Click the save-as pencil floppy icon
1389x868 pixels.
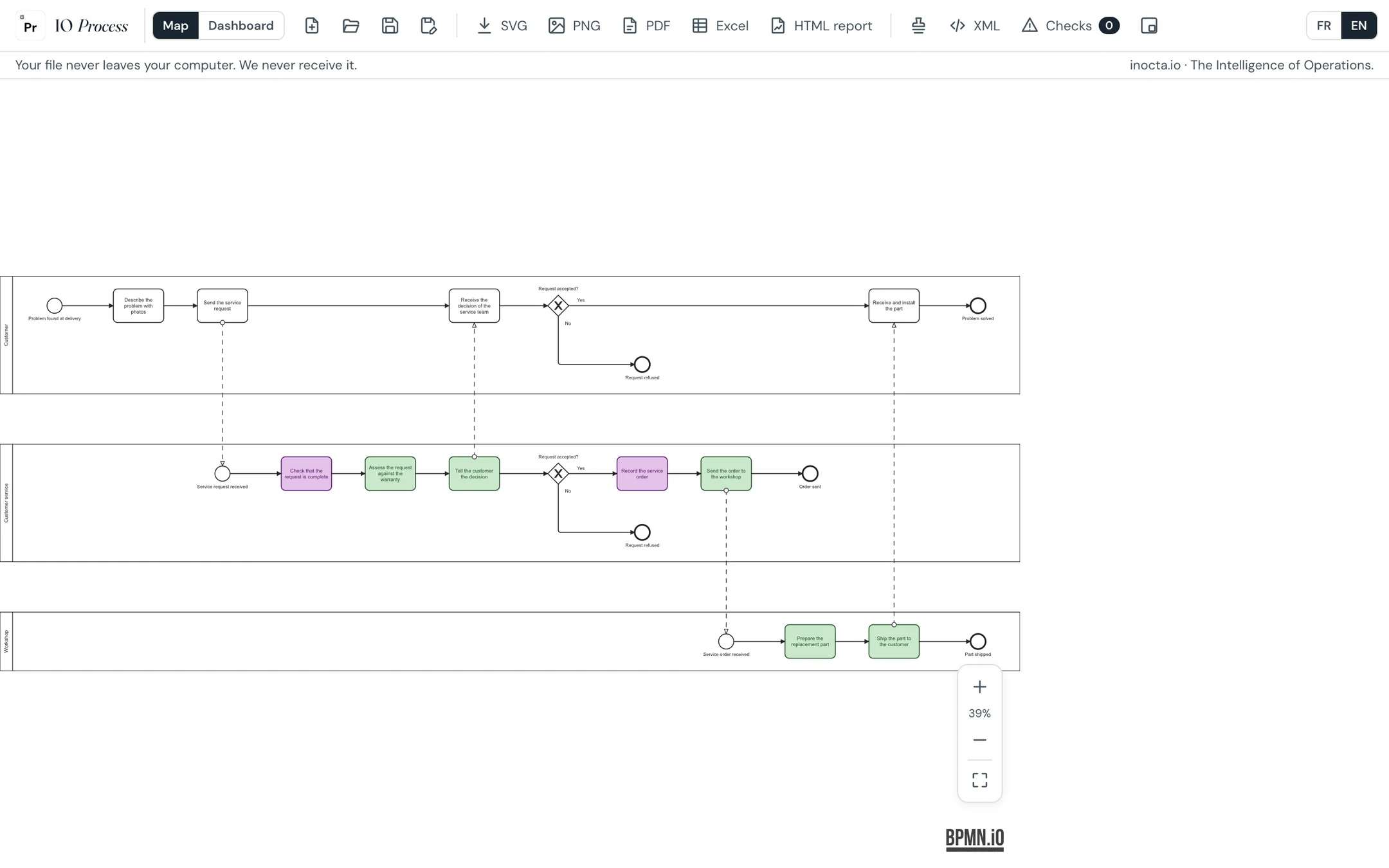[x=428, y=26]
